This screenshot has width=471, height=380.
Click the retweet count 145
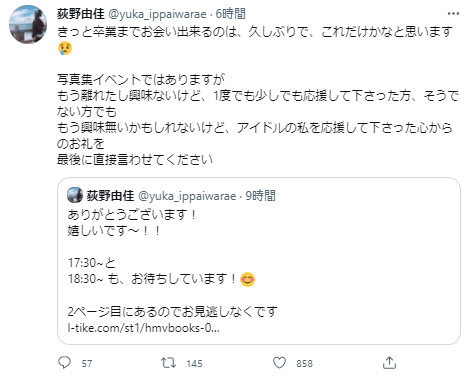tap(194, 363)
